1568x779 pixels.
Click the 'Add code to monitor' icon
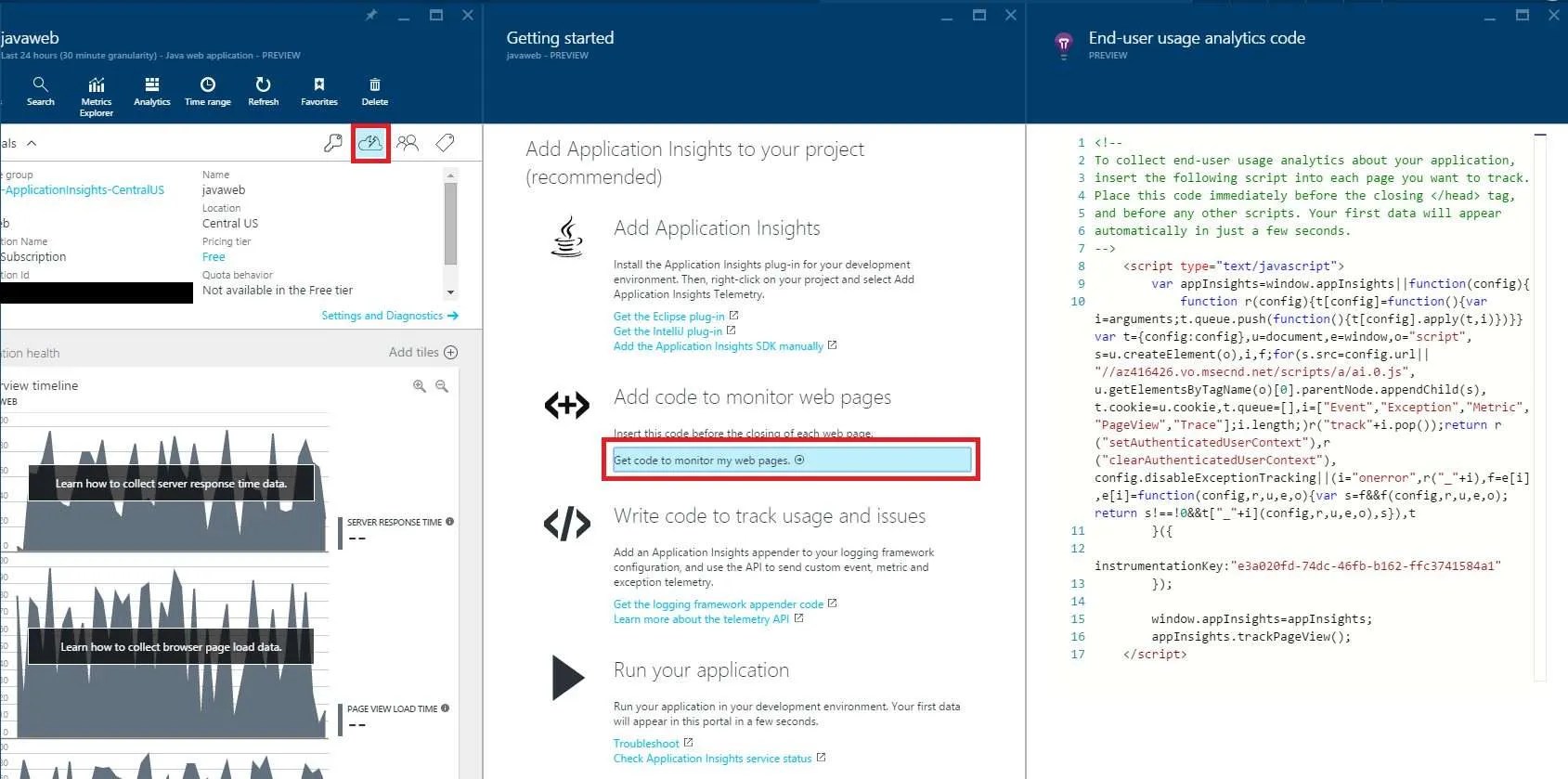click(567, 405)
